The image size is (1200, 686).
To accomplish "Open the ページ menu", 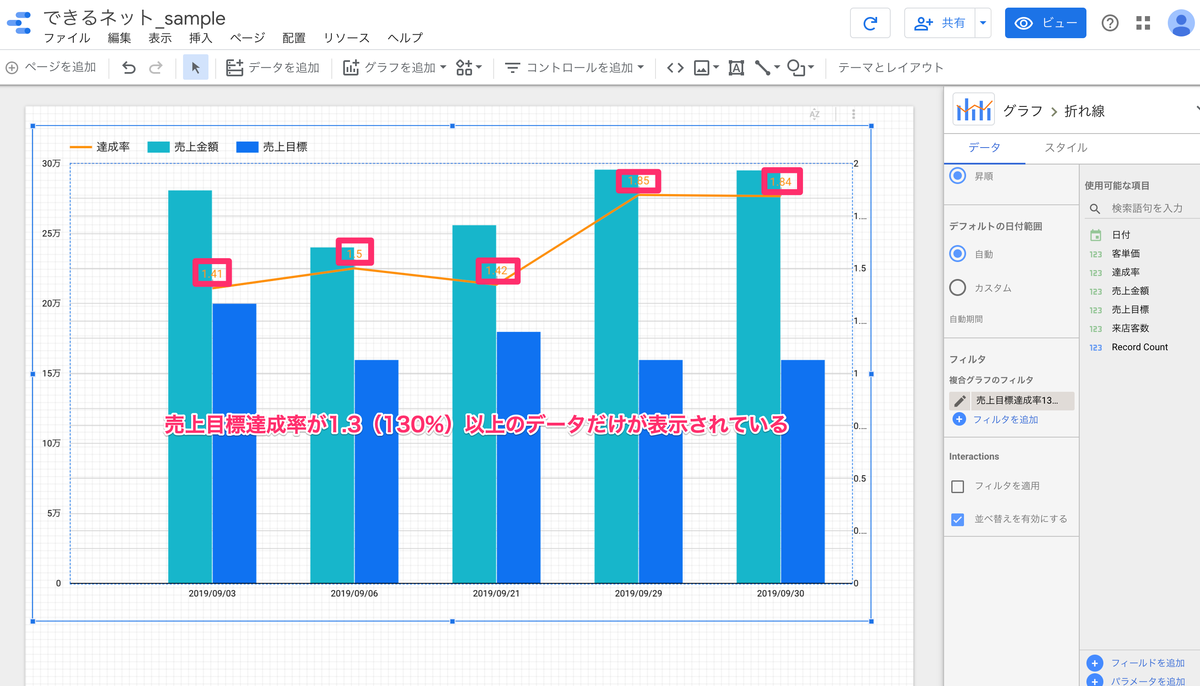I will click(247, 38).
